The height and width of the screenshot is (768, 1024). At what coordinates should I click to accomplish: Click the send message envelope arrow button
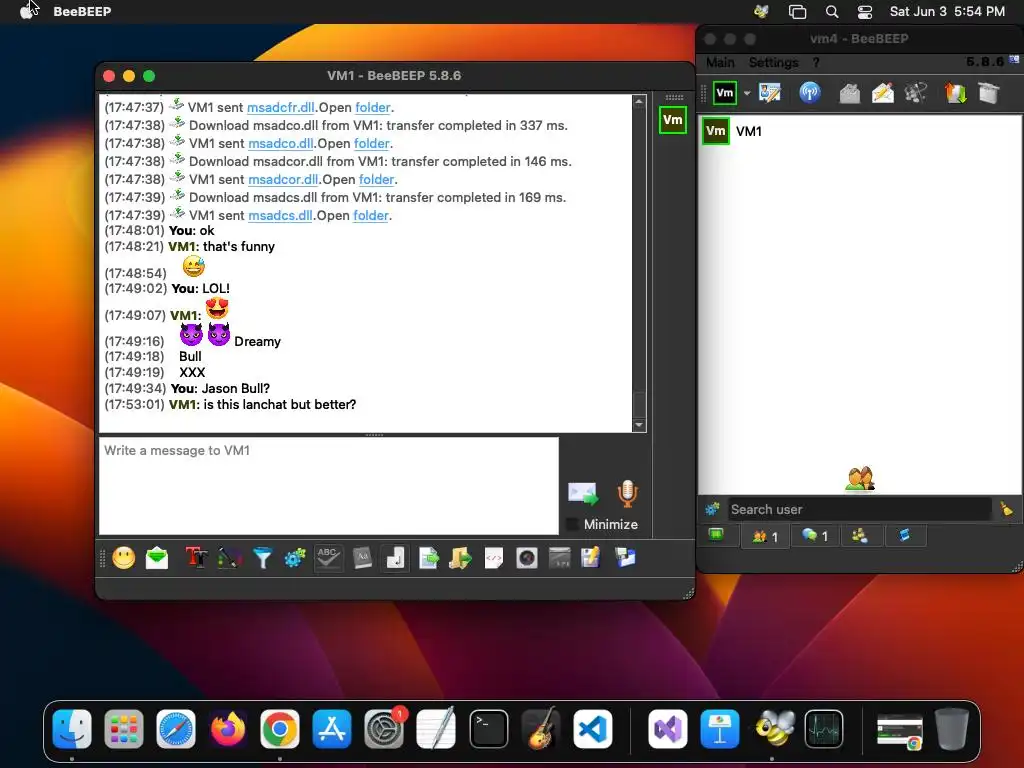[583, 494]
